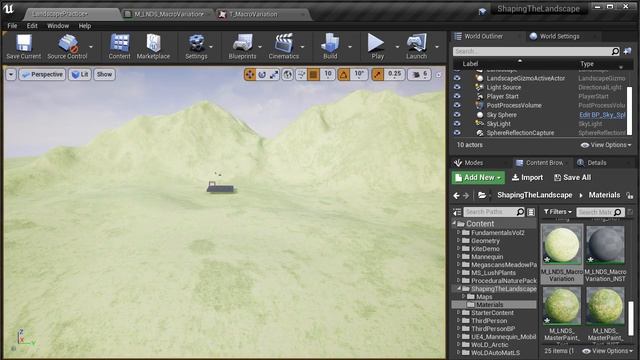Toggle the sources panel icon

pyautogui.click(x=457, y=212)
